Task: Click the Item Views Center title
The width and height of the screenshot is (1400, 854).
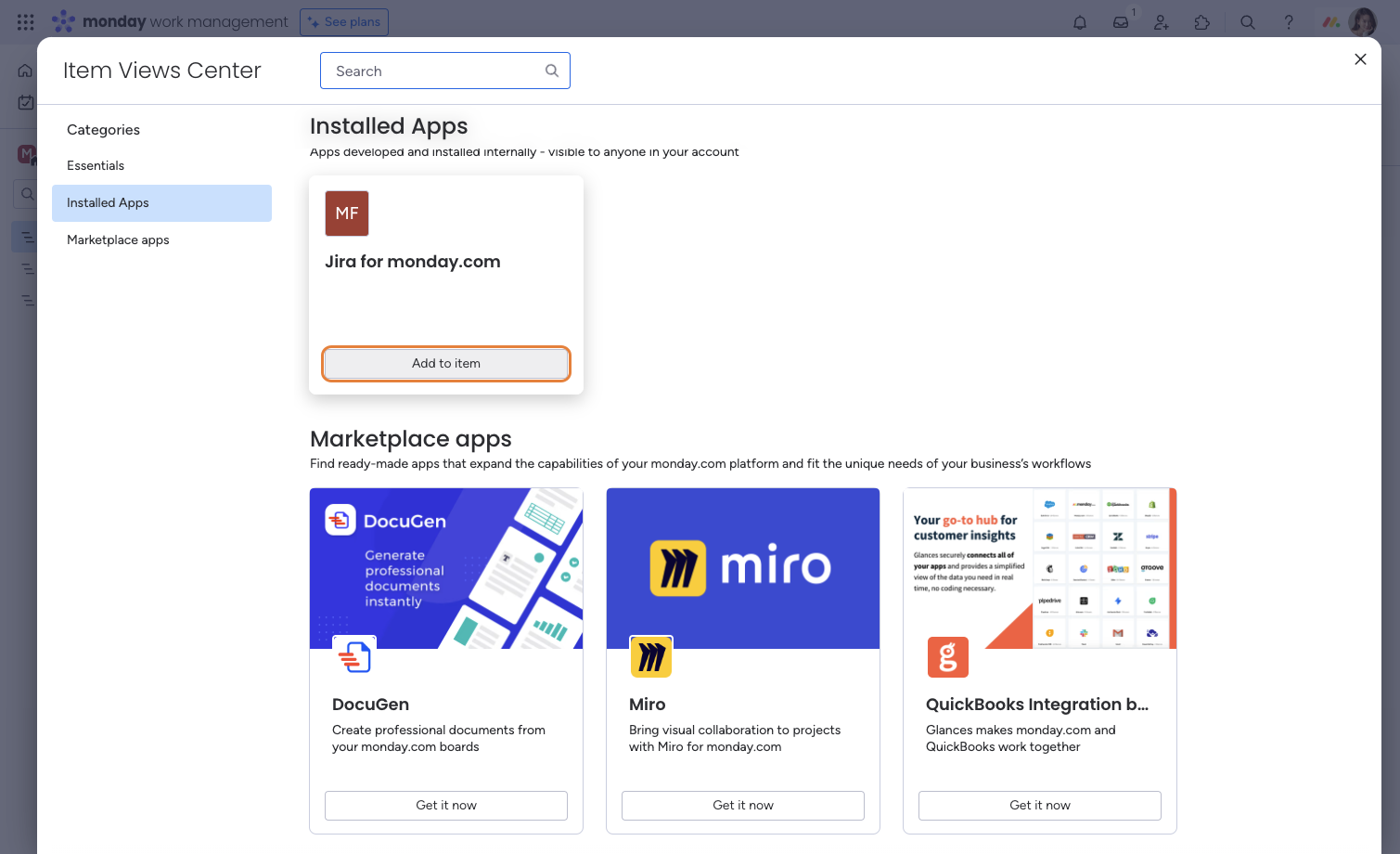Action: [x=162, y=71]
